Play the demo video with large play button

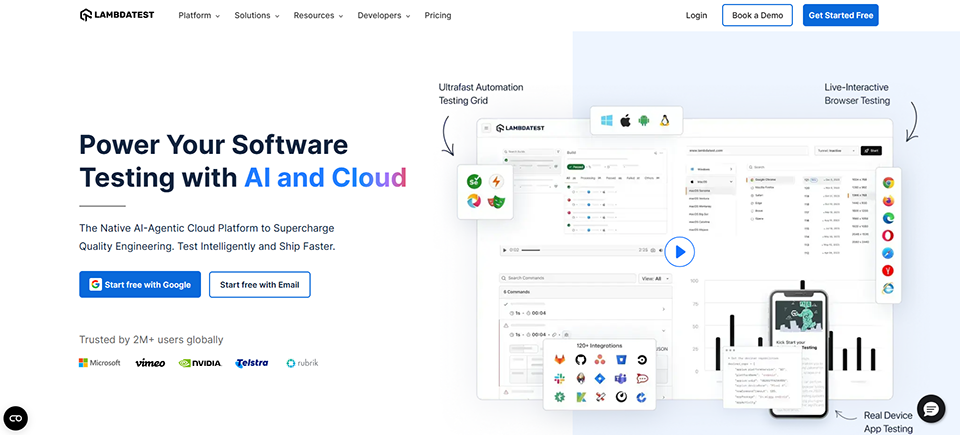pos(680,251)
